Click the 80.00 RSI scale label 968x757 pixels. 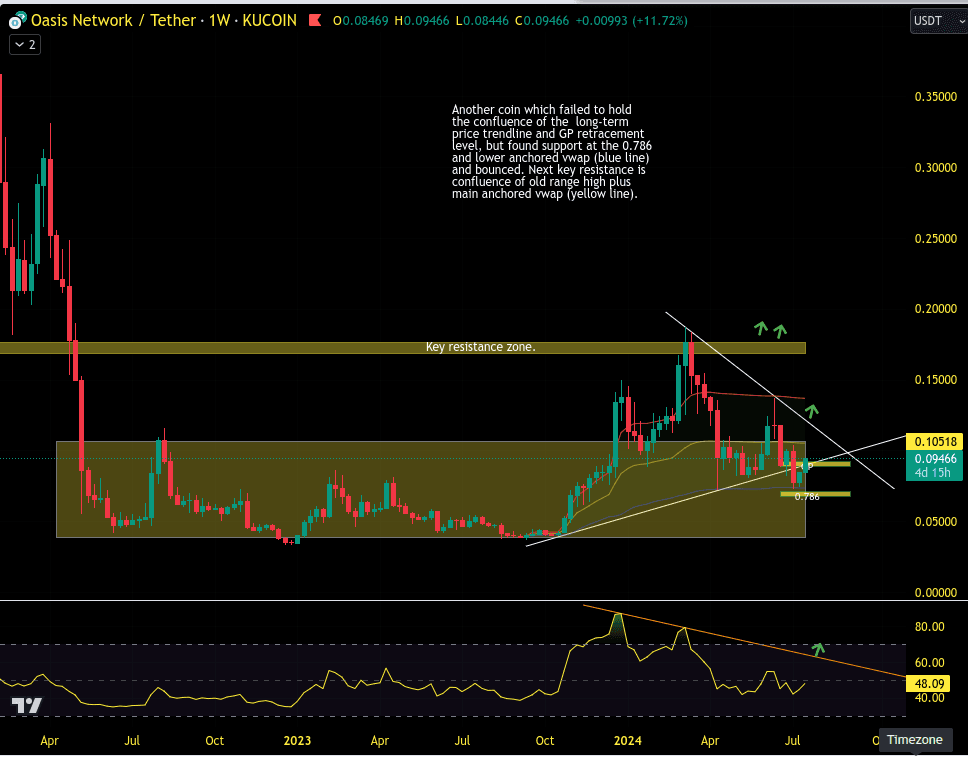coord(929,627)
